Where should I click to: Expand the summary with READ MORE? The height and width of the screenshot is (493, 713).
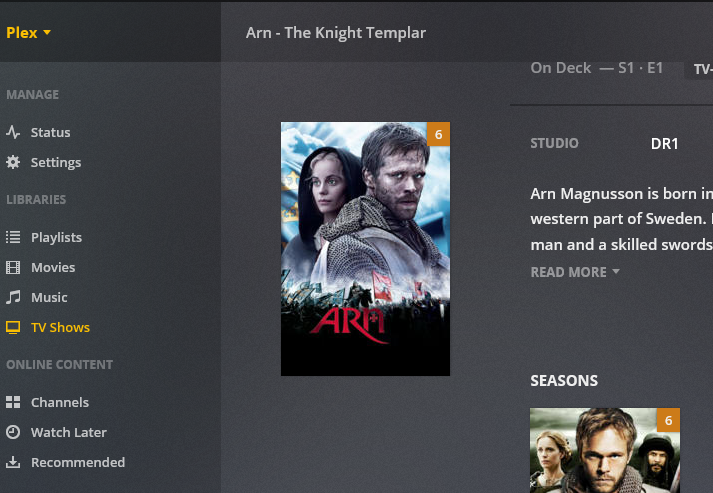pos(575,272)
